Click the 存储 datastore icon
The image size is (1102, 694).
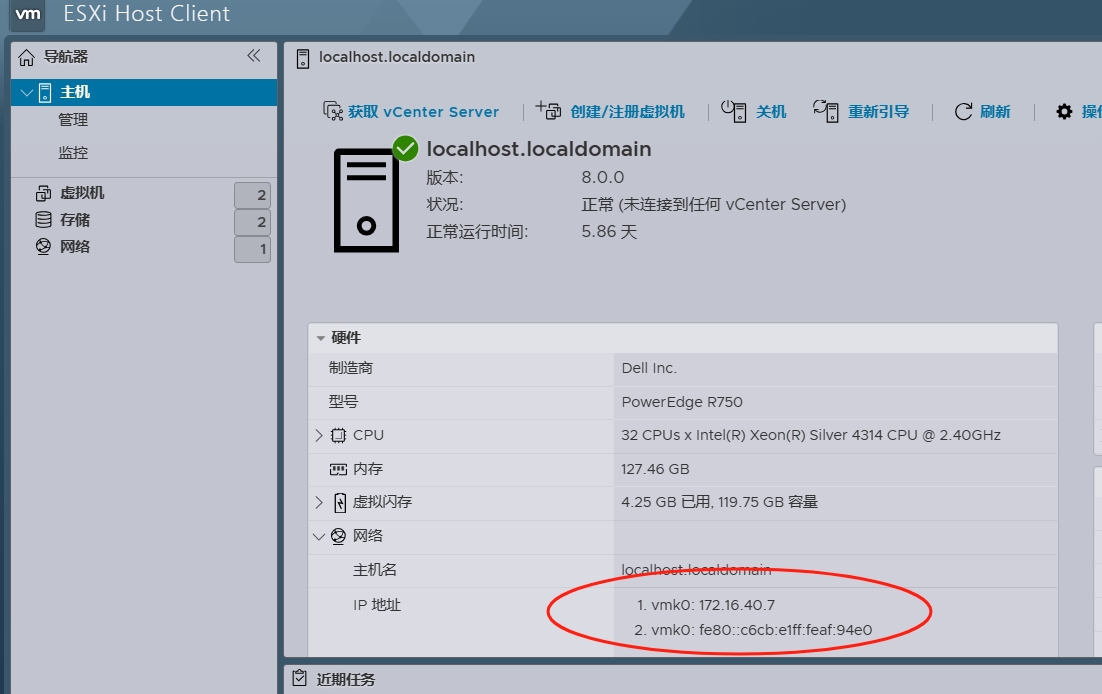coord(44,219)
